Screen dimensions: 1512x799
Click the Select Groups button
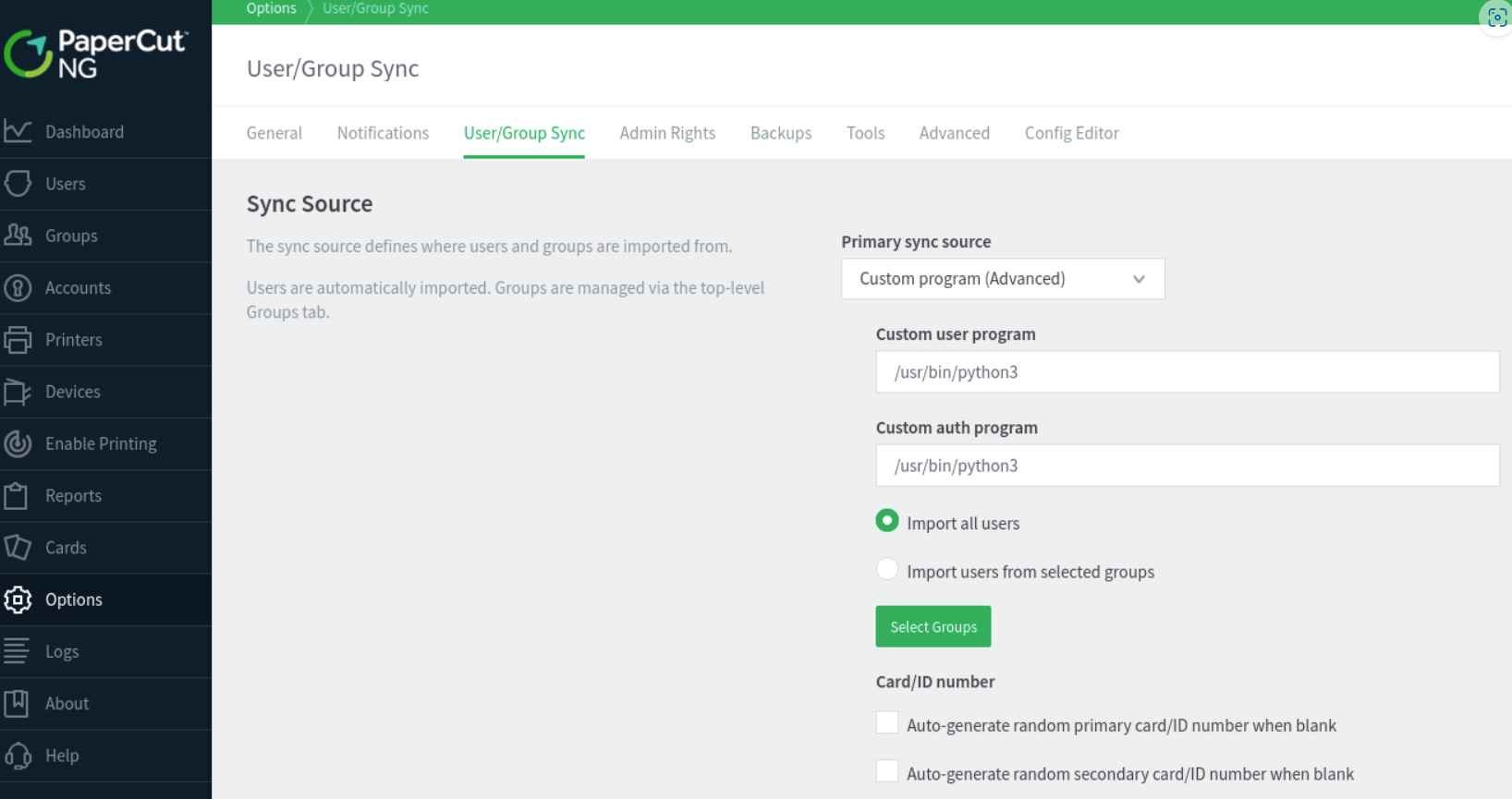933,626
